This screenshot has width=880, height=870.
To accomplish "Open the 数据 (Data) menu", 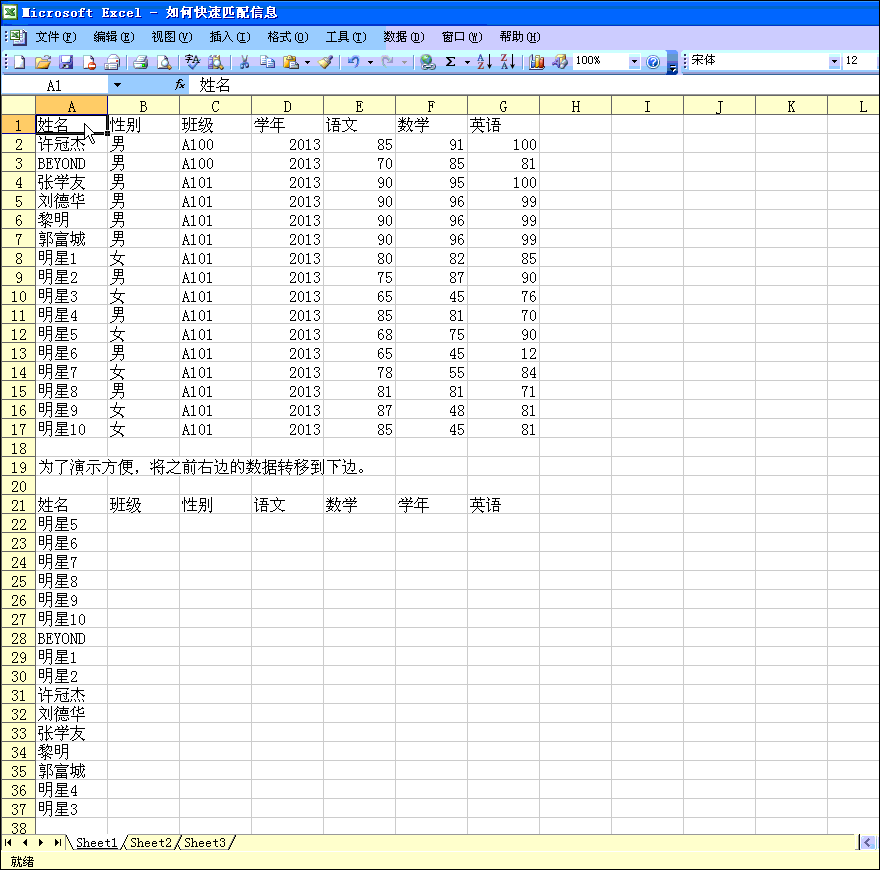I will [403, 37].
